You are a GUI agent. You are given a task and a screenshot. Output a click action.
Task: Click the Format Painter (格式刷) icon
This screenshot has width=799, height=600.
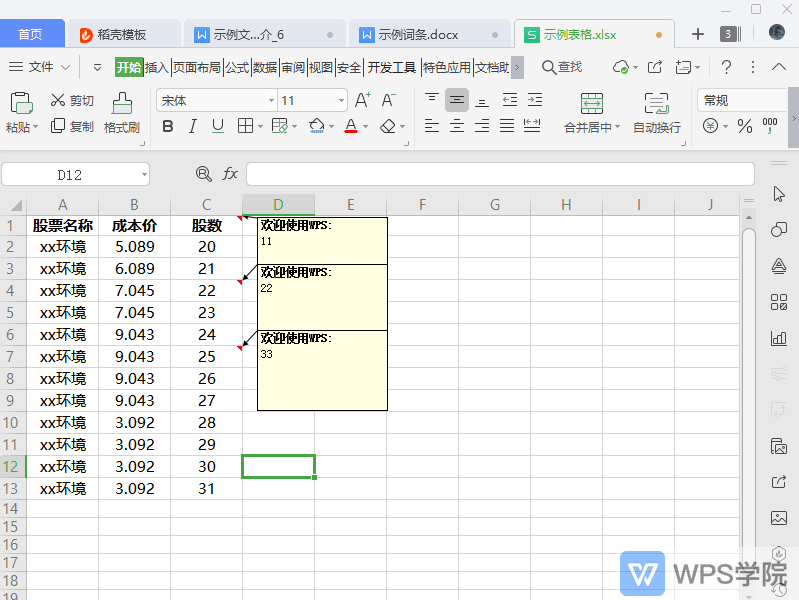(122, 103)
